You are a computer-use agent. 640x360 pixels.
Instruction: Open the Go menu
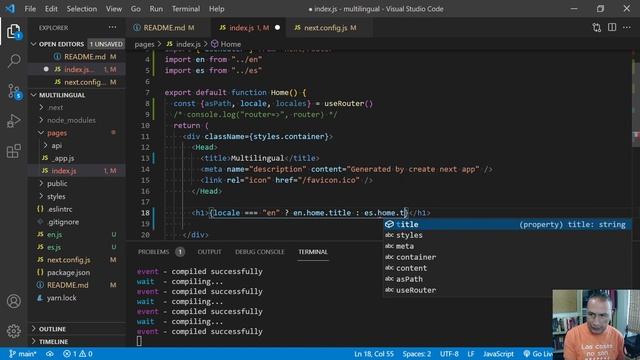[136, 9]
